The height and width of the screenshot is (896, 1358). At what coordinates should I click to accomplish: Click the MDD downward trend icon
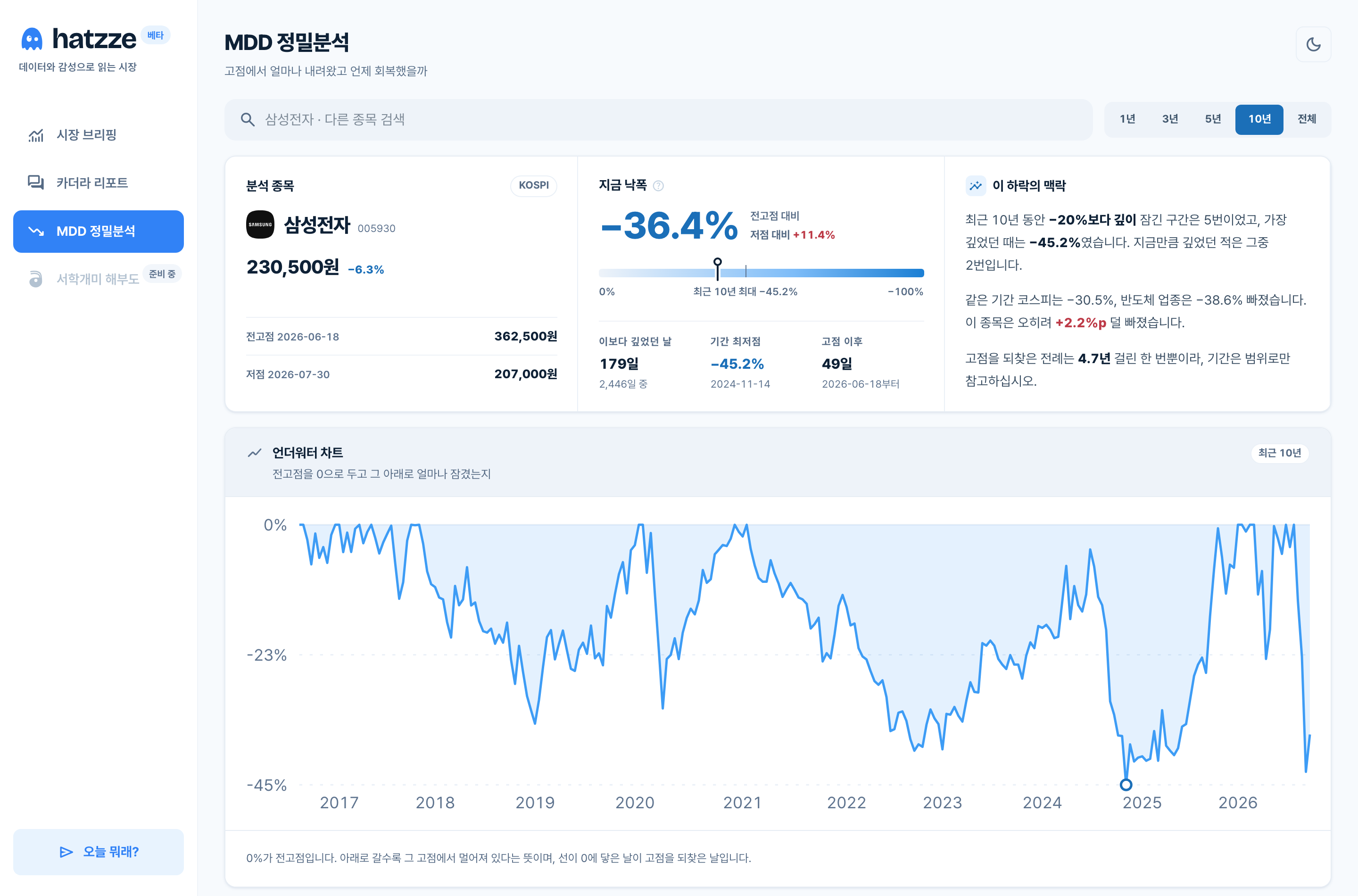tap(36, 232)
